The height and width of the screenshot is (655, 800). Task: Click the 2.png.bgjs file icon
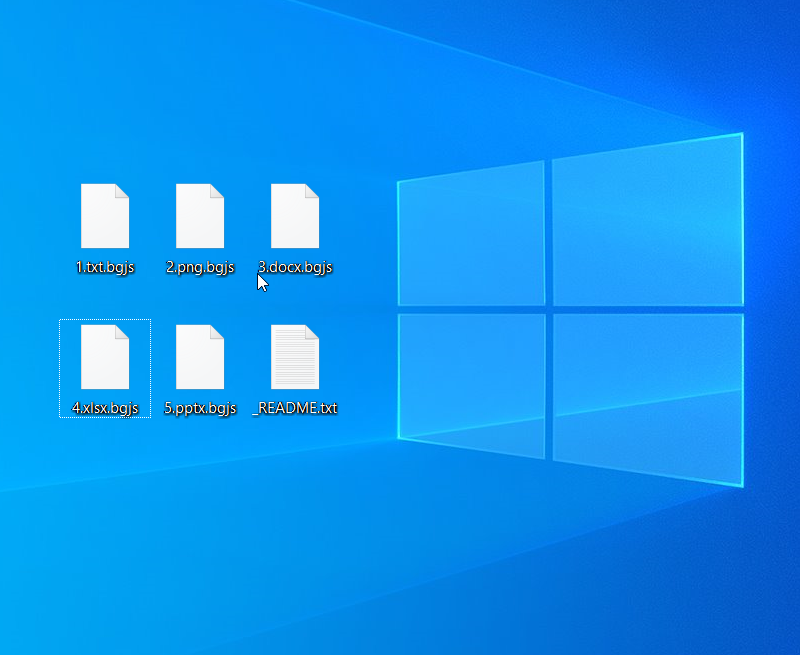coord(200,216)
